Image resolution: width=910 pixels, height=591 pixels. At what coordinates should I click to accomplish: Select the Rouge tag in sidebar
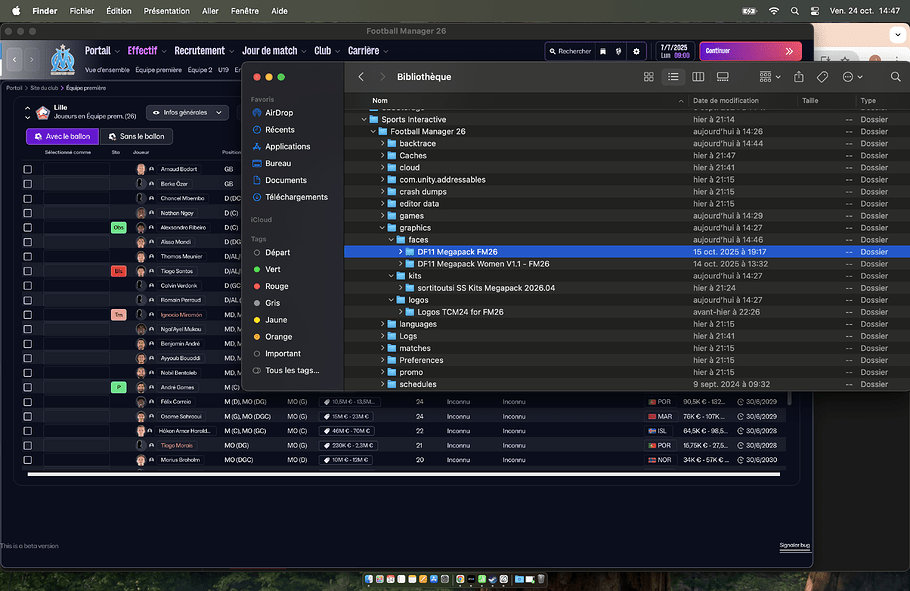pyautogui.click(x=276, y=286)
